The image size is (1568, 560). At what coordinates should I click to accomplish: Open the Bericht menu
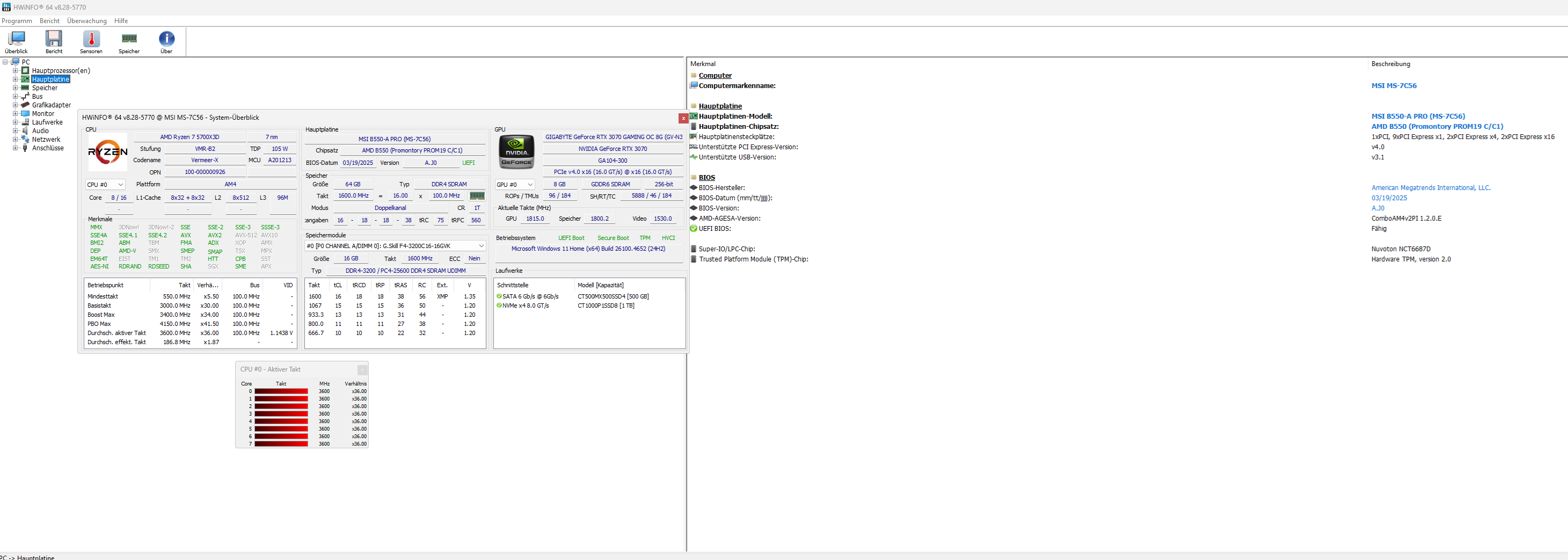click(x=49, y=21)
